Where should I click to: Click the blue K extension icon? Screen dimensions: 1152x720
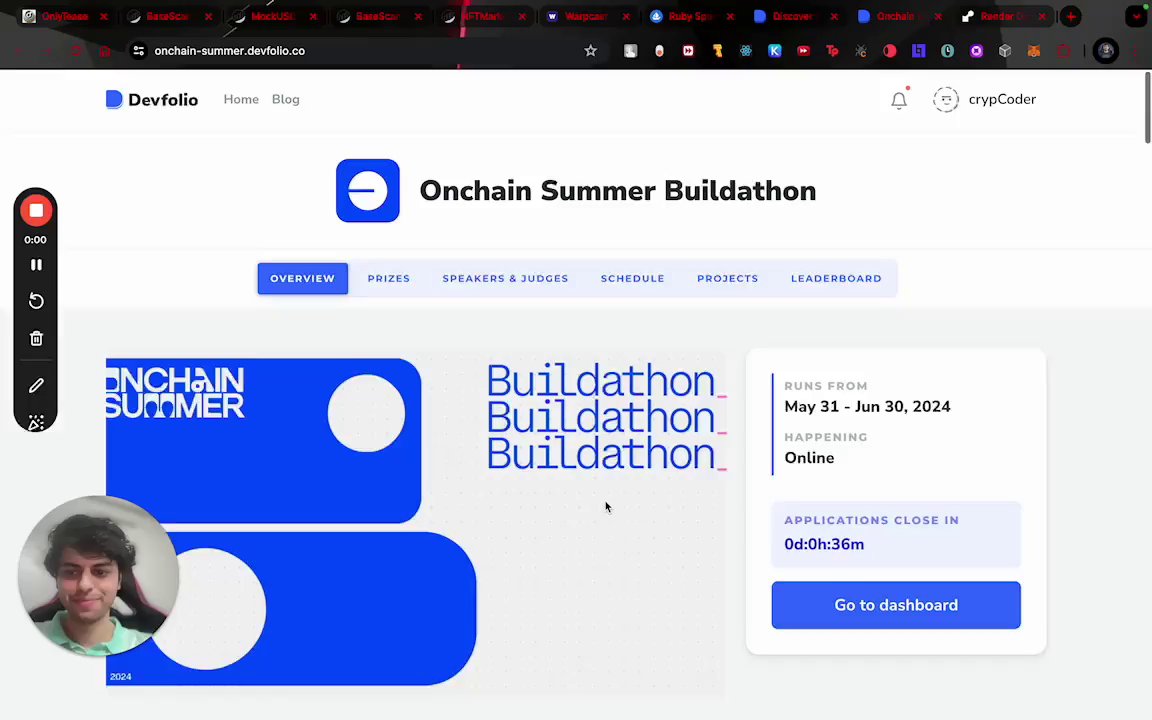coord(774,51)
